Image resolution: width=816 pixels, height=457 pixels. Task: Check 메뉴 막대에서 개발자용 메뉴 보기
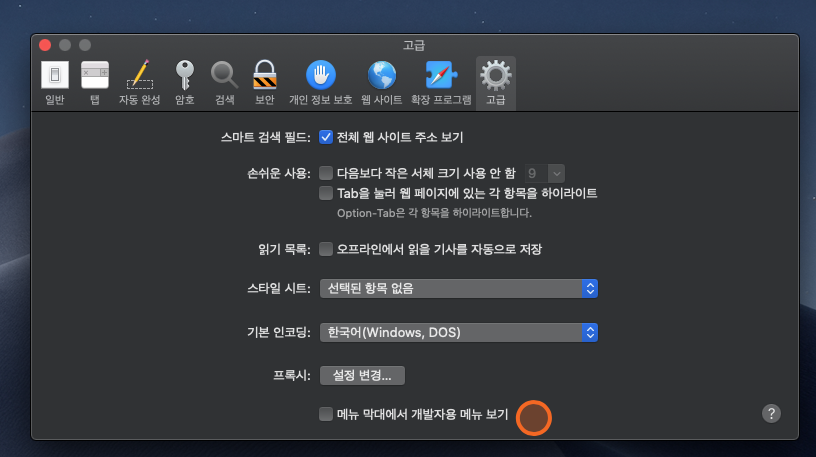tap(326, 414)
